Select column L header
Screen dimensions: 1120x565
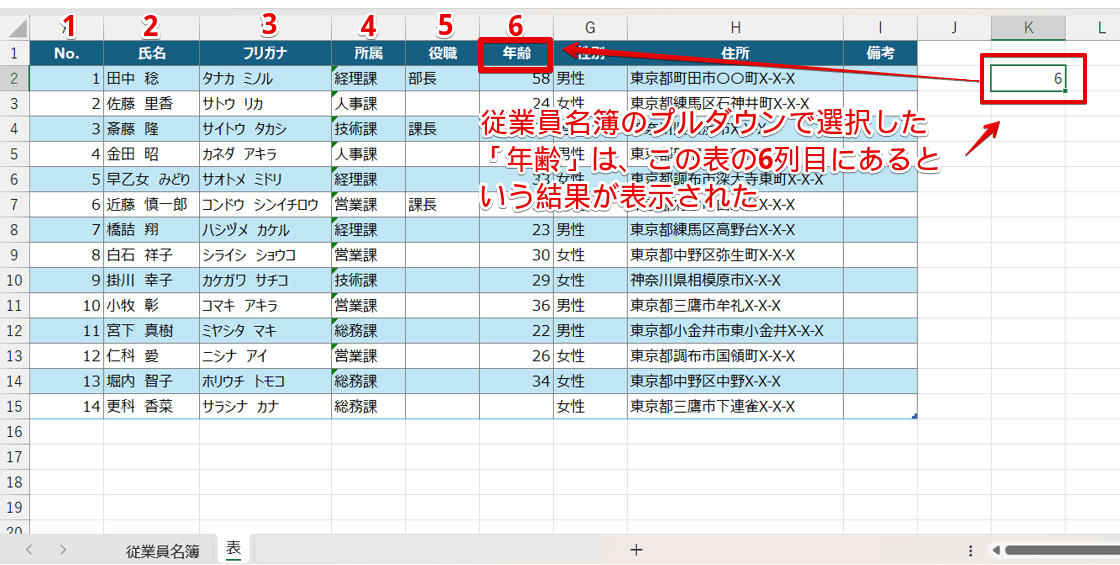coord(1093,28)
